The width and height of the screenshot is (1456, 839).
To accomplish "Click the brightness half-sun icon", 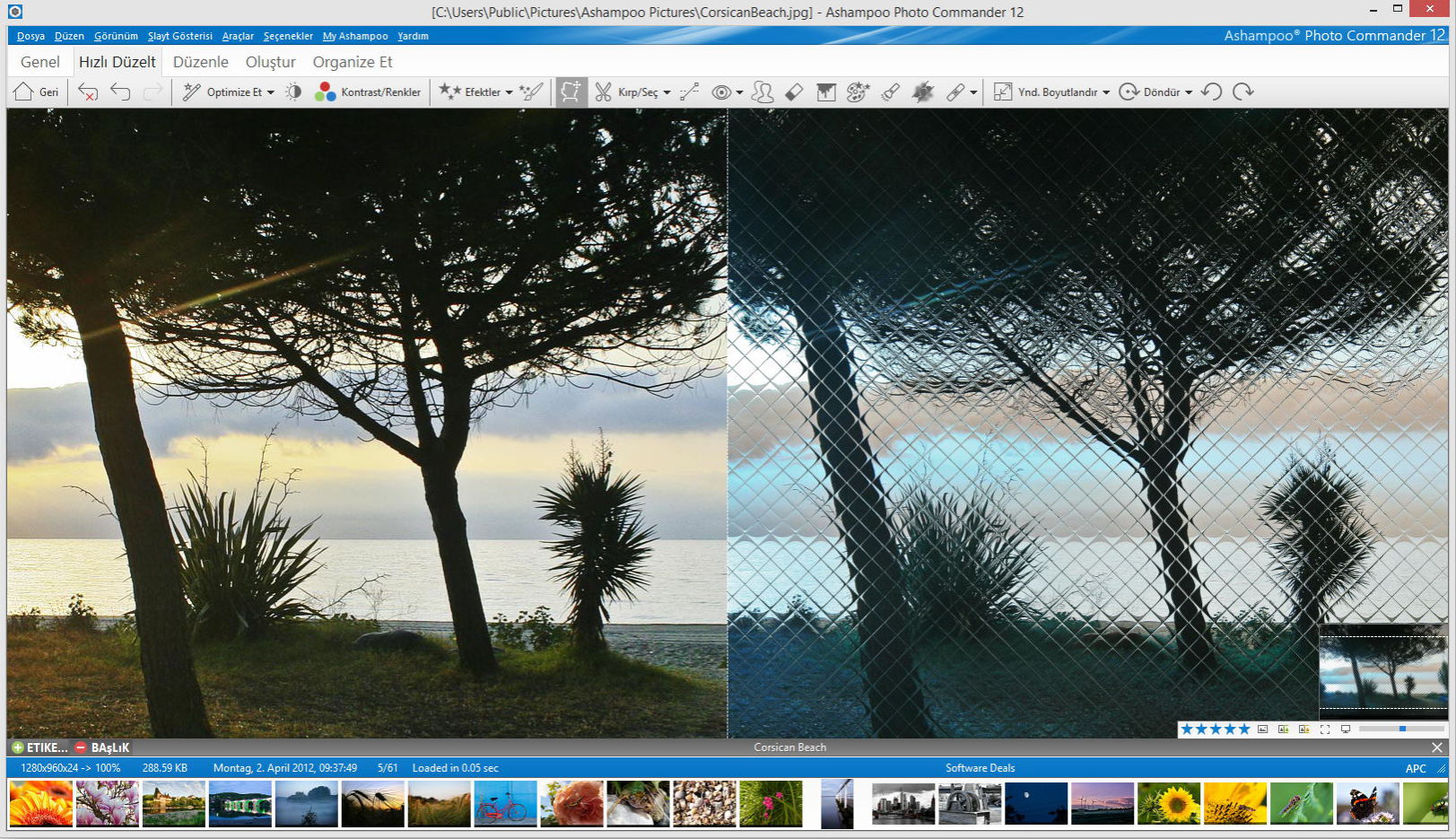I will point(293,92).
